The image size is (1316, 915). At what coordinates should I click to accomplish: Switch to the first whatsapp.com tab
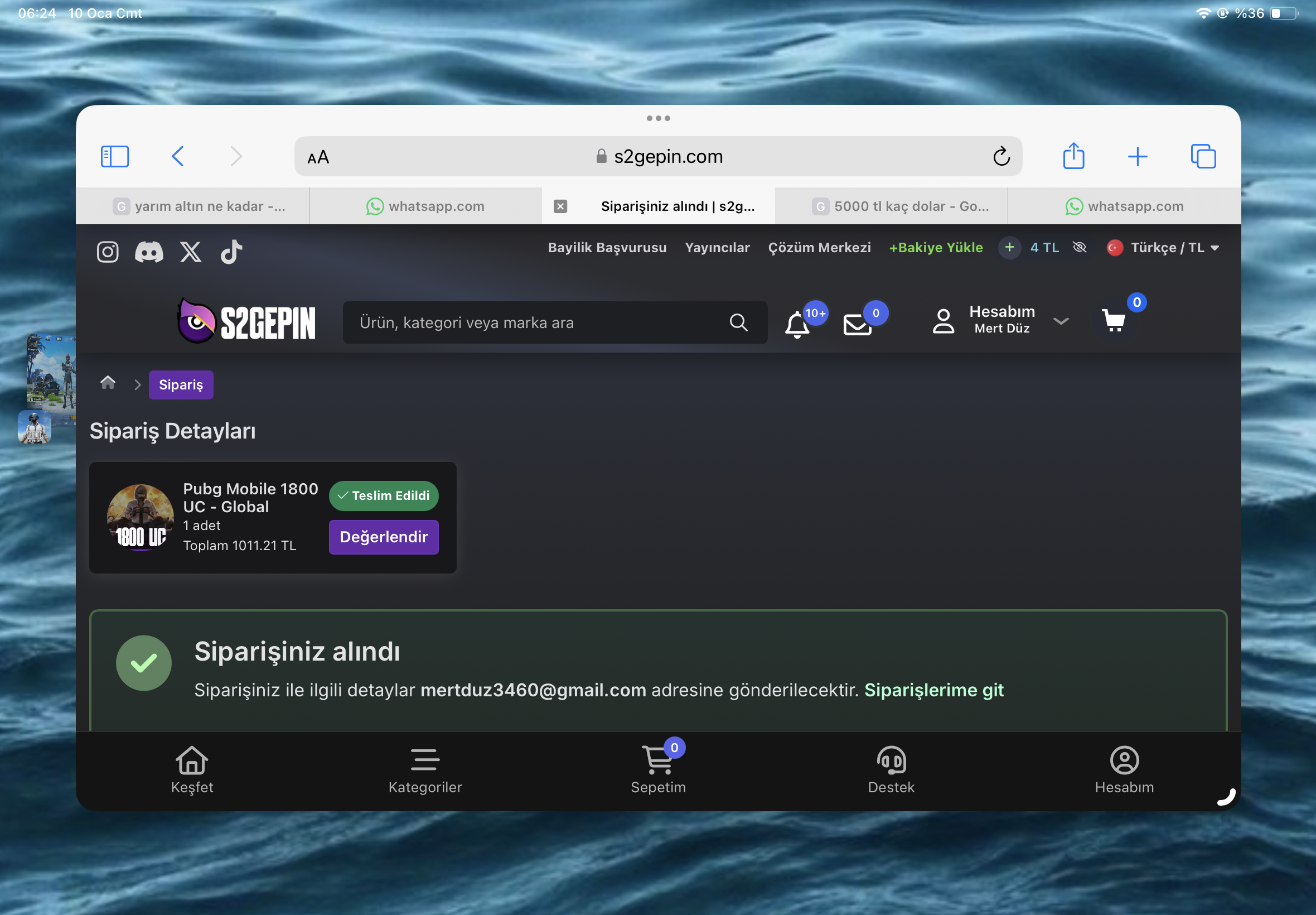(425, 206)
